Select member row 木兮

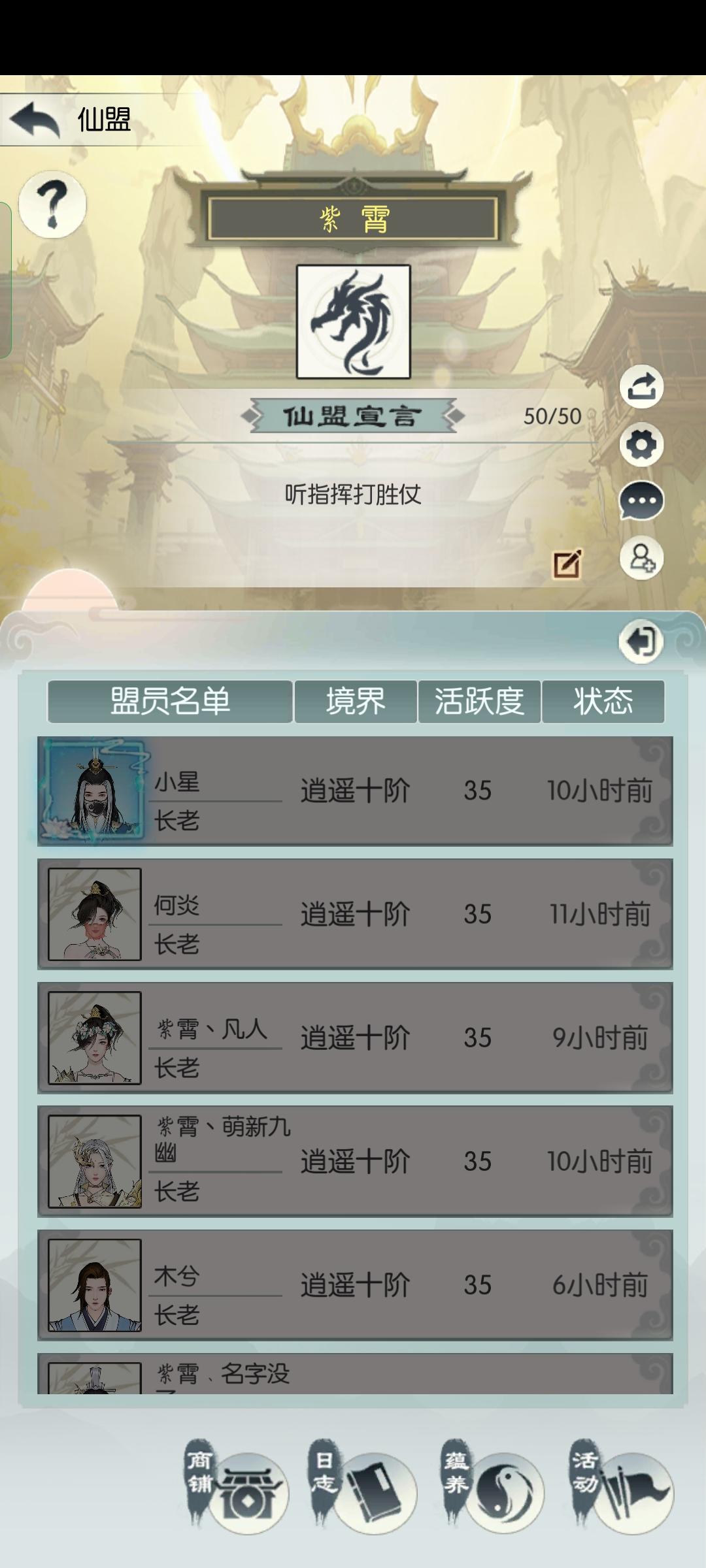(355, 1285)
